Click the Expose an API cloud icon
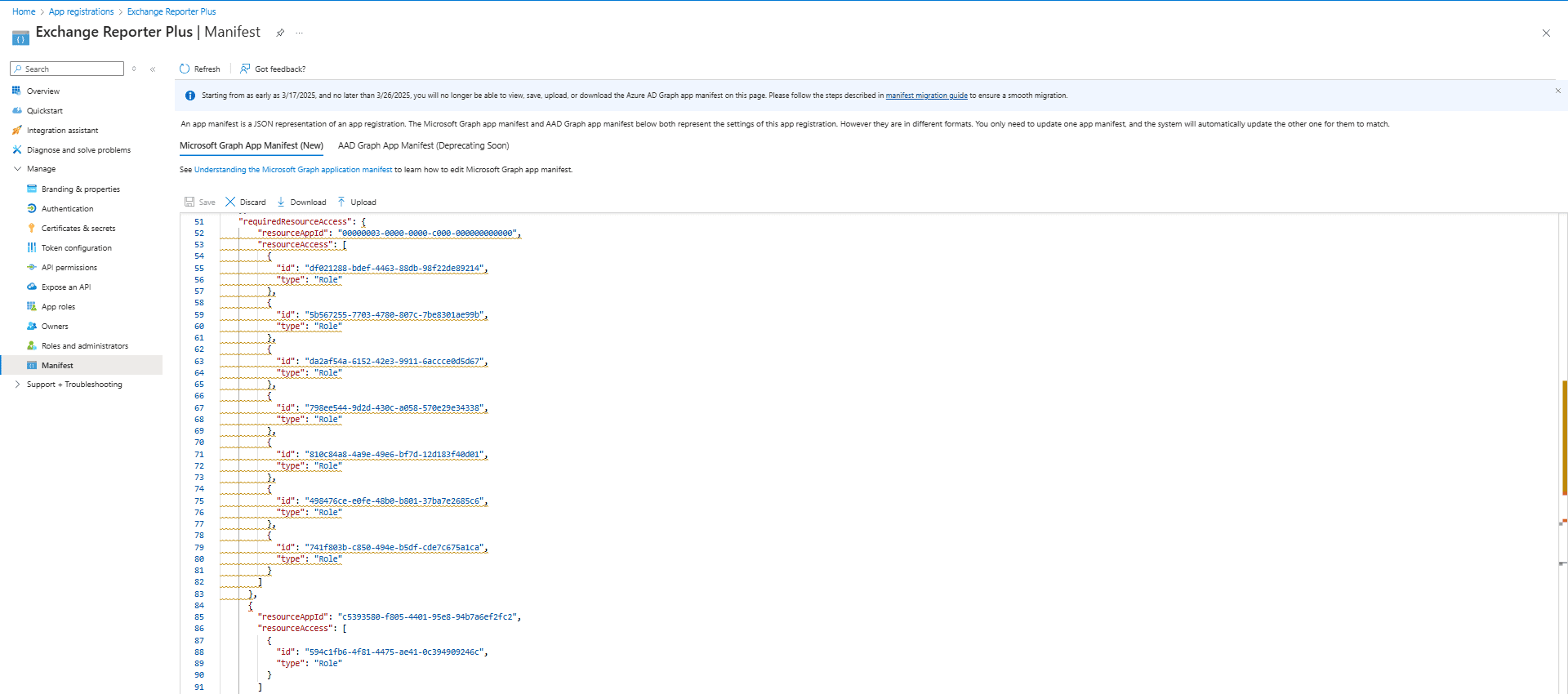The image size is (1568, 694). [x=32, y=287]
